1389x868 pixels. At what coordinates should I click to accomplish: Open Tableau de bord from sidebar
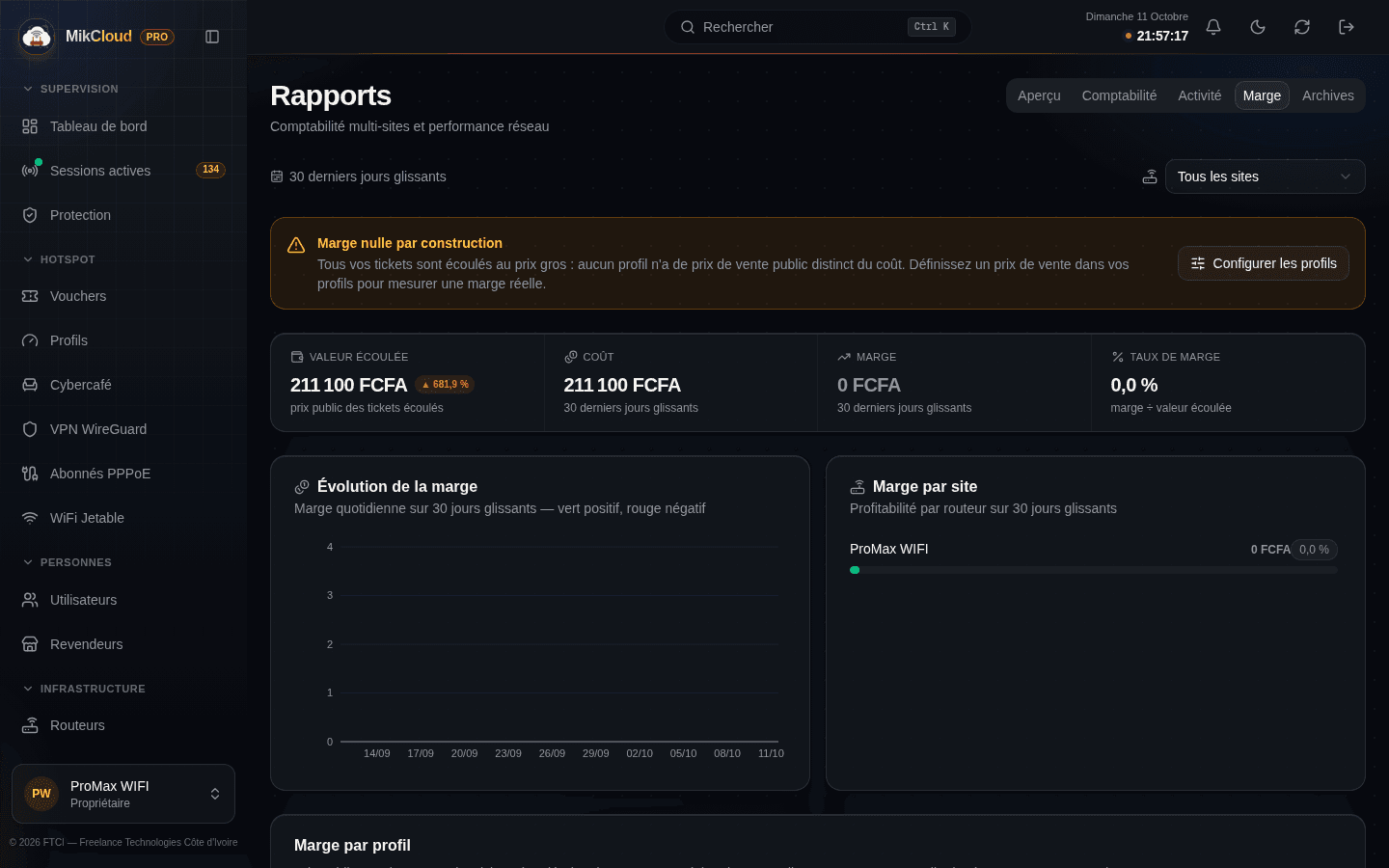123,126
